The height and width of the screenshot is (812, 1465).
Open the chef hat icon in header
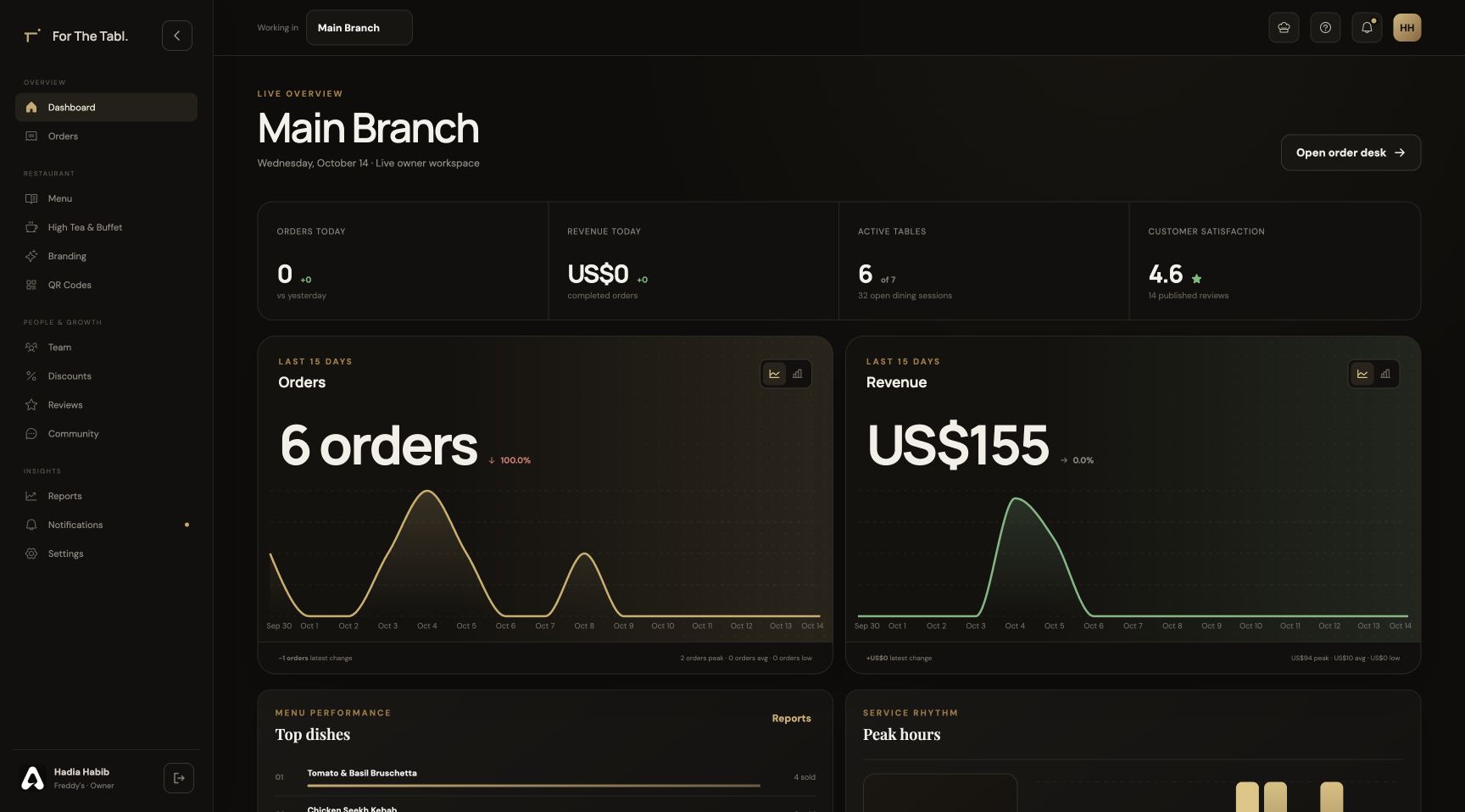(1284, 28)
